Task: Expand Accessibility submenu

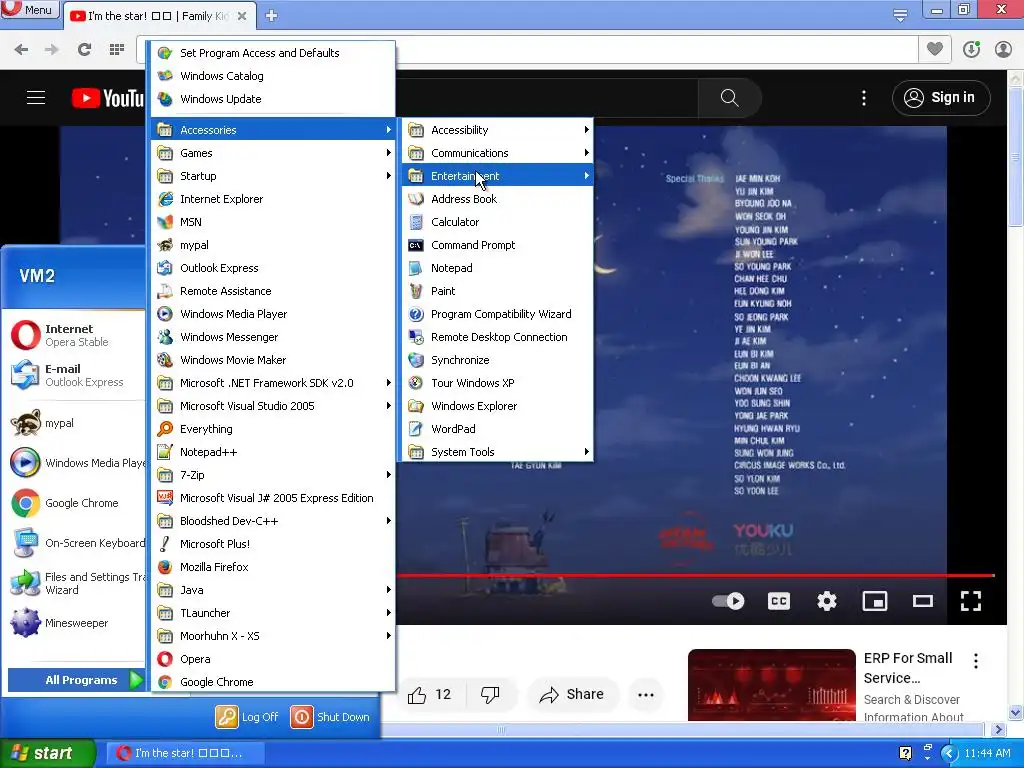Action: tap(497, 130)
